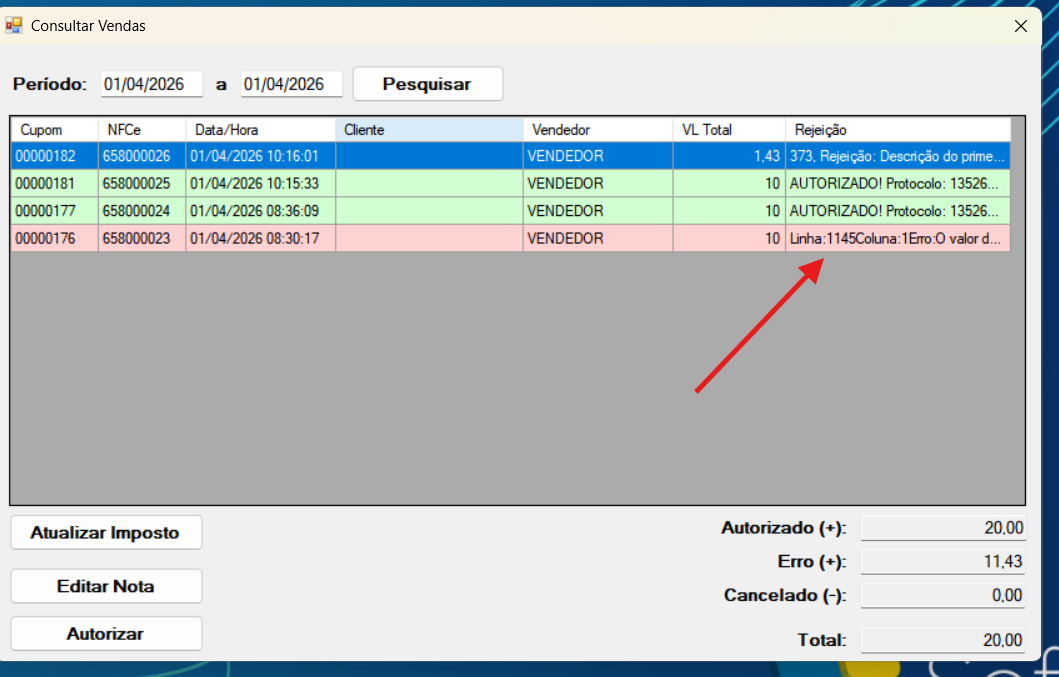Image resolution: width=1059 pixels, height=677 pixels.
Task: Click the Data/Hora column header
Action: click(x=260, y=130)
